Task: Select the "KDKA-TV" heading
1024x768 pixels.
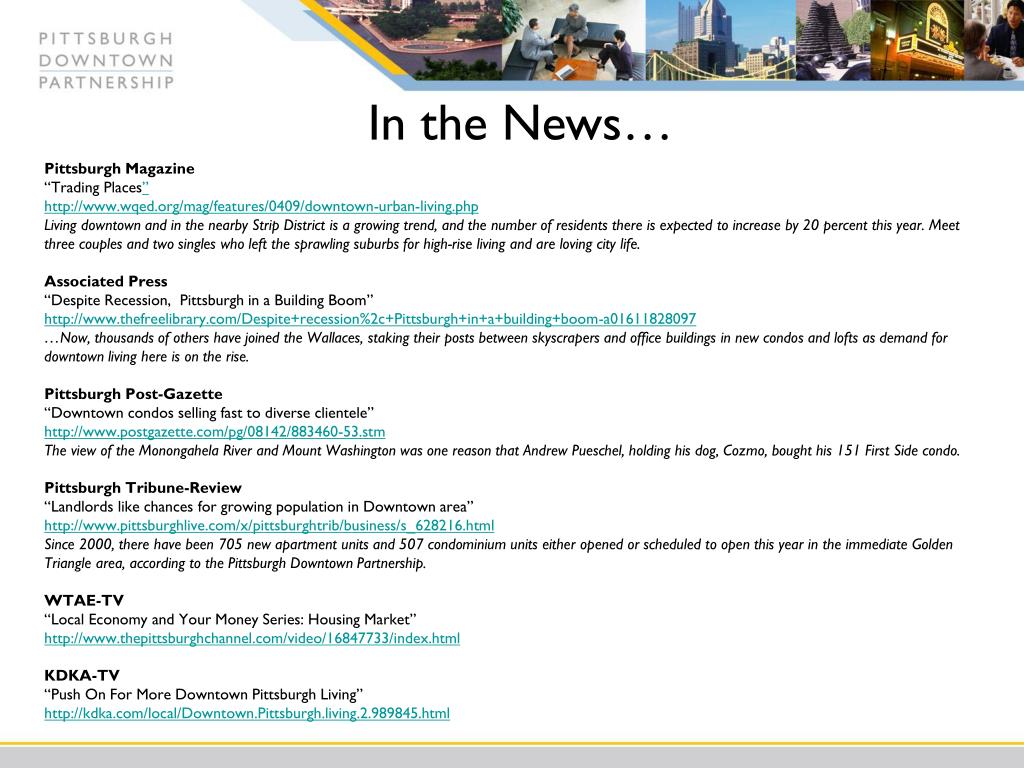Action: [x=82, y=675]
